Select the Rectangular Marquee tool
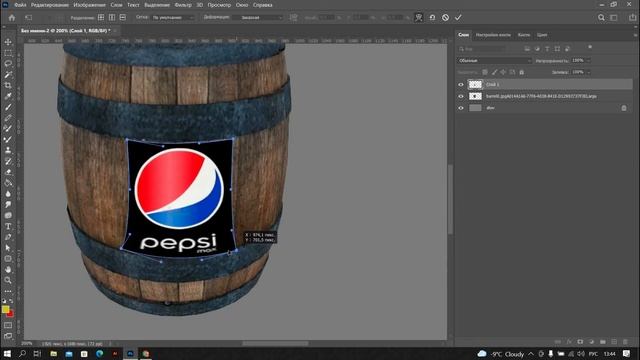Screen dimensions: 640x360 coord(8,53)
